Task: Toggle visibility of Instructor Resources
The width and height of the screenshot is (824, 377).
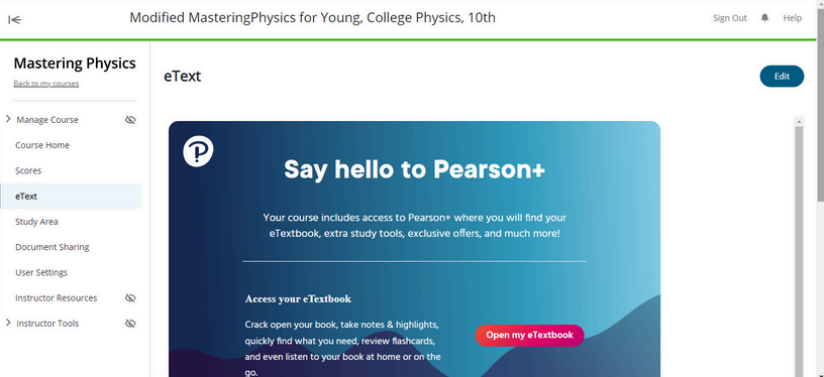Action: 130,298
